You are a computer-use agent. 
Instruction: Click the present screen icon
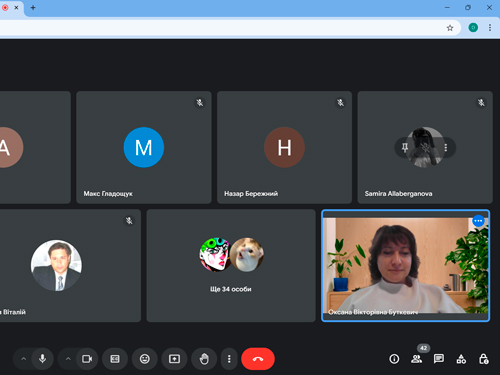coord(174,359)
